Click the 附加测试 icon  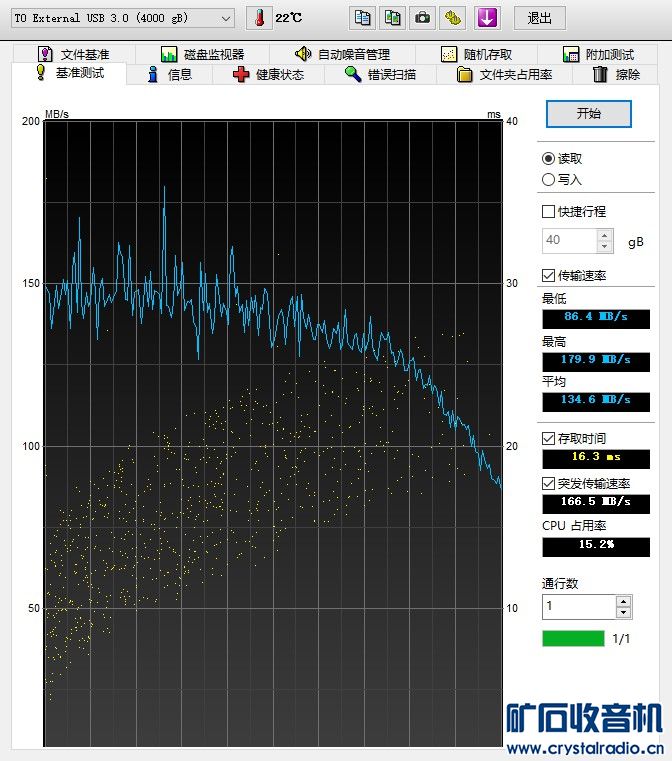tap(571, 54)
